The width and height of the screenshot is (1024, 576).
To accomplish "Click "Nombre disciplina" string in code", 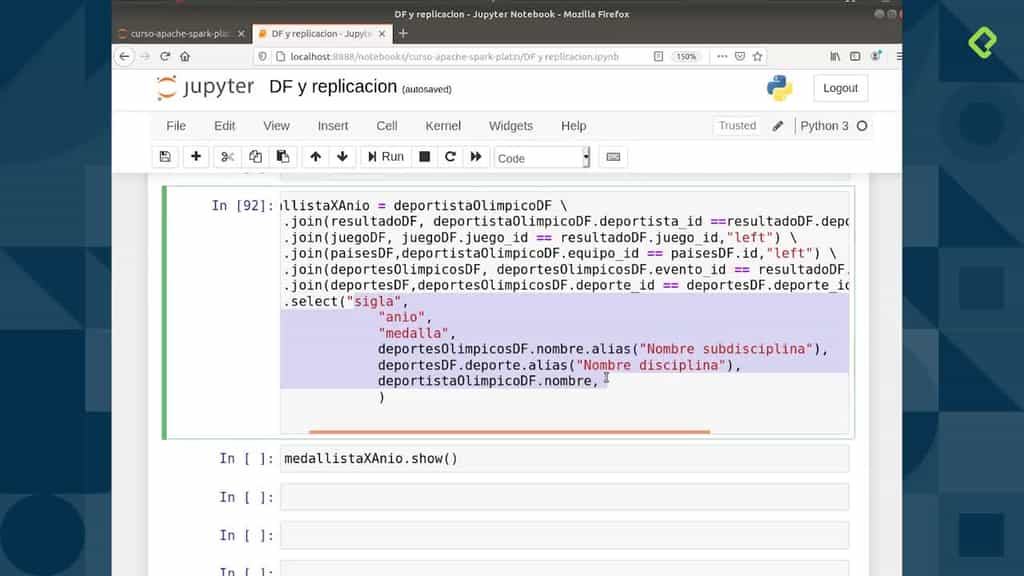I will pos(650,365).
